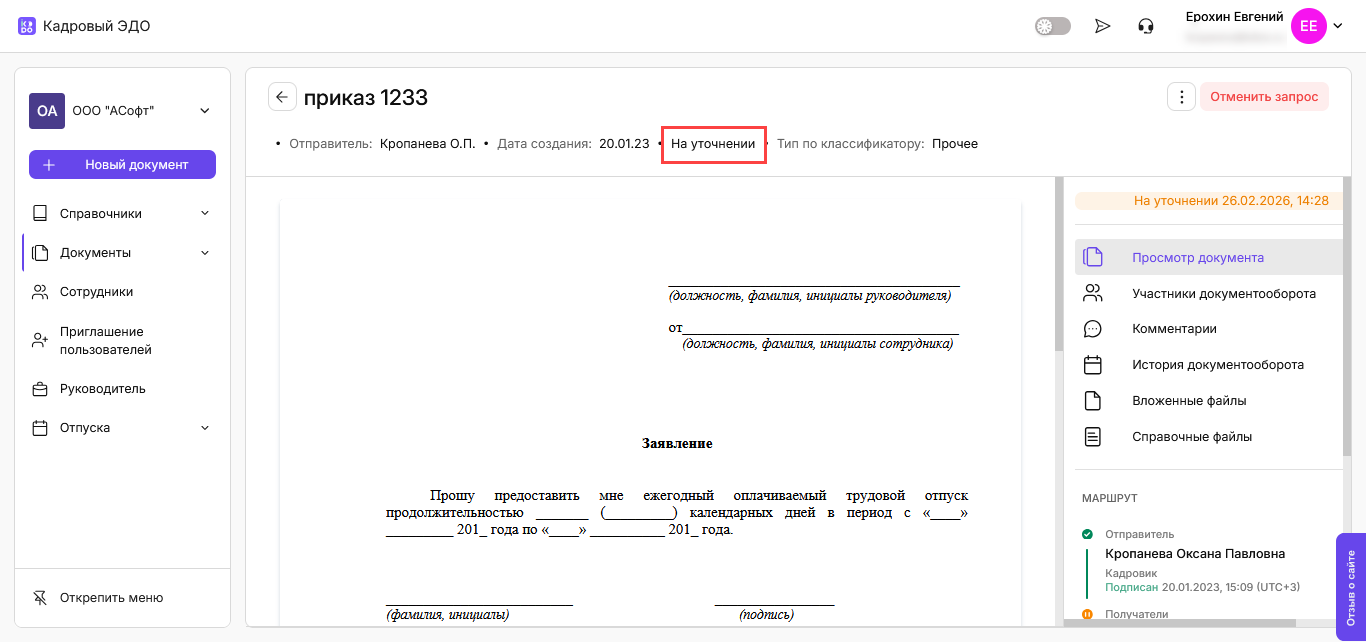Expand the Справочники menu section
This screenshot has width=1366, height=642.
point(205,213)
